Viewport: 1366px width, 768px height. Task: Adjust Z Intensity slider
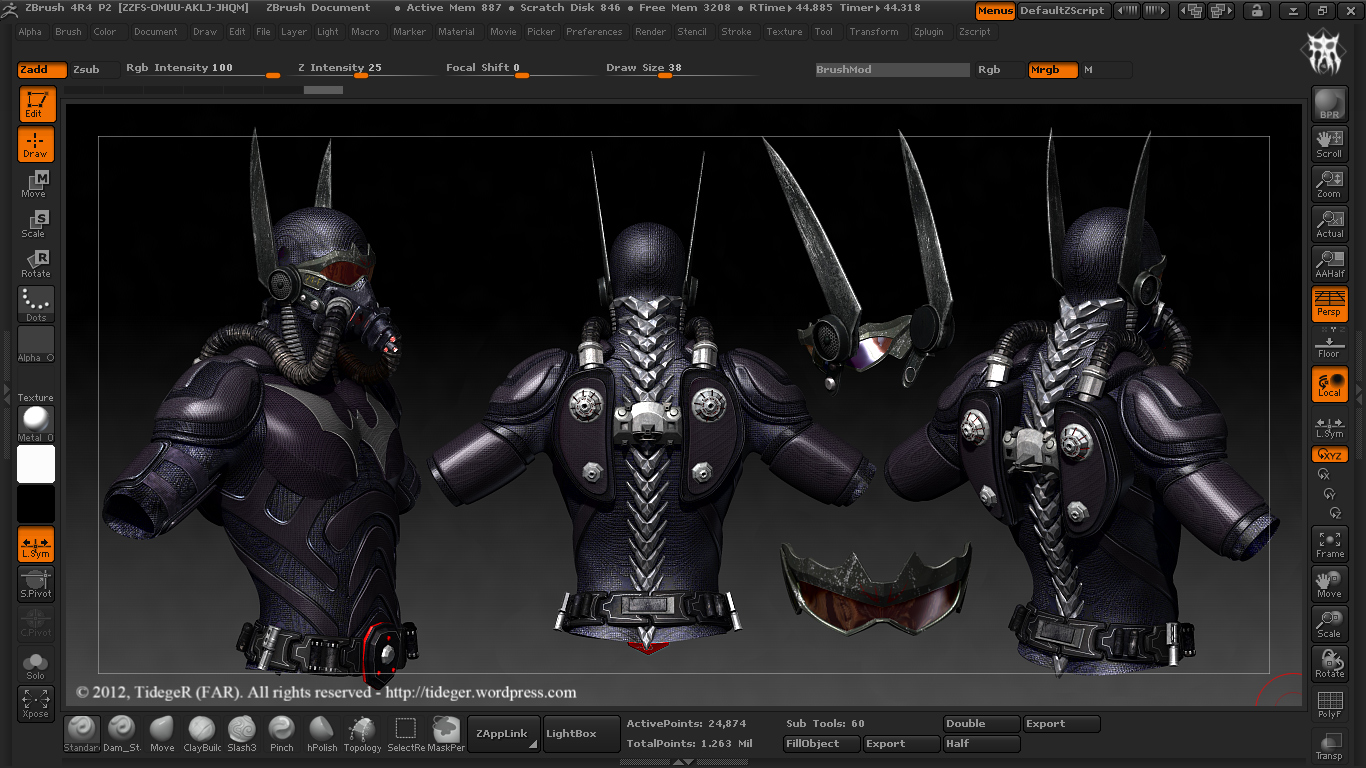coord(361,69)
